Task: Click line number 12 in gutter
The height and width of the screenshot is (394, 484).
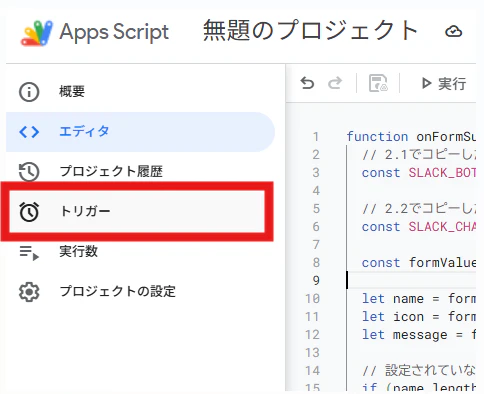Action: pyautogui.click(x=312, y=335)
